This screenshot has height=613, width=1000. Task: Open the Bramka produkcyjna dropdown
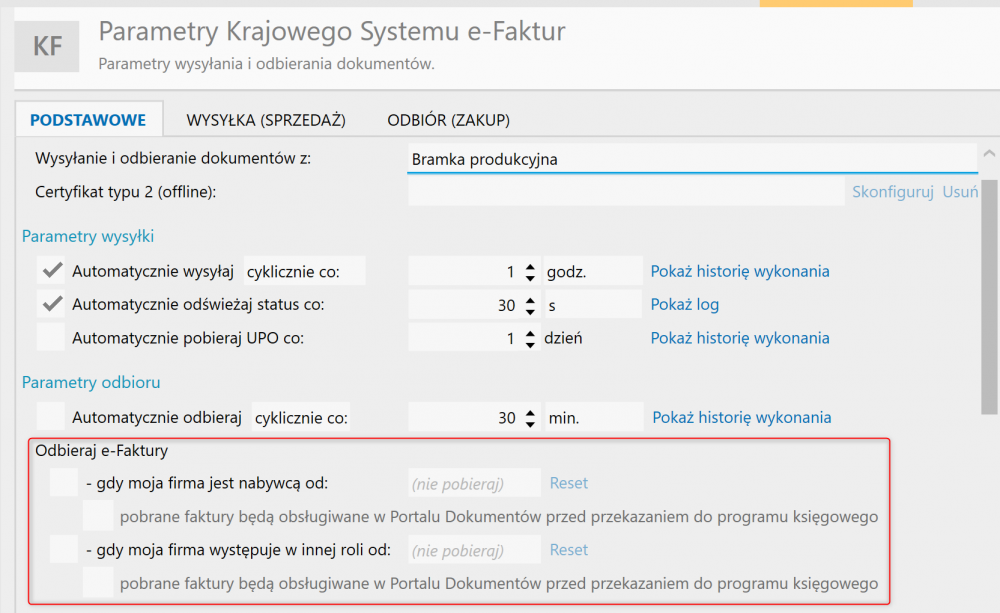click(693, 159)
